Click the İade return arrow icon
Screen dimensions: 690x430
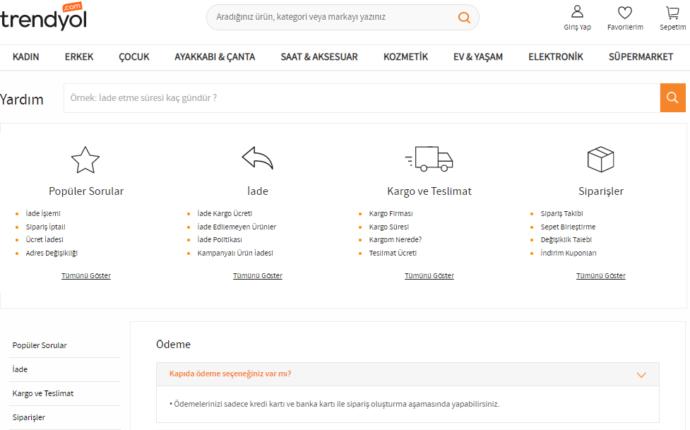click(257, 158)
